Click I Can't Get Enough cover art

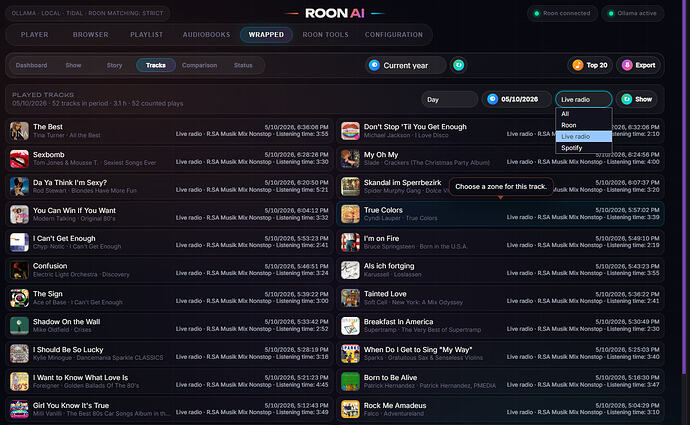click(x=19, y=242)
